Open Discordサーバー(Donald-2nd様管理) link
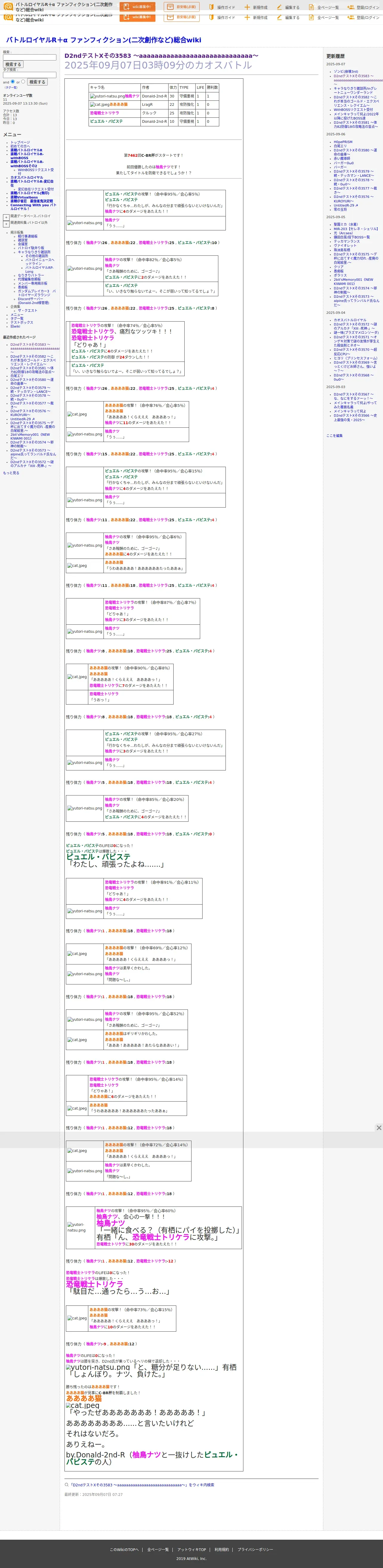383x1568 pixels. point(33,301)
